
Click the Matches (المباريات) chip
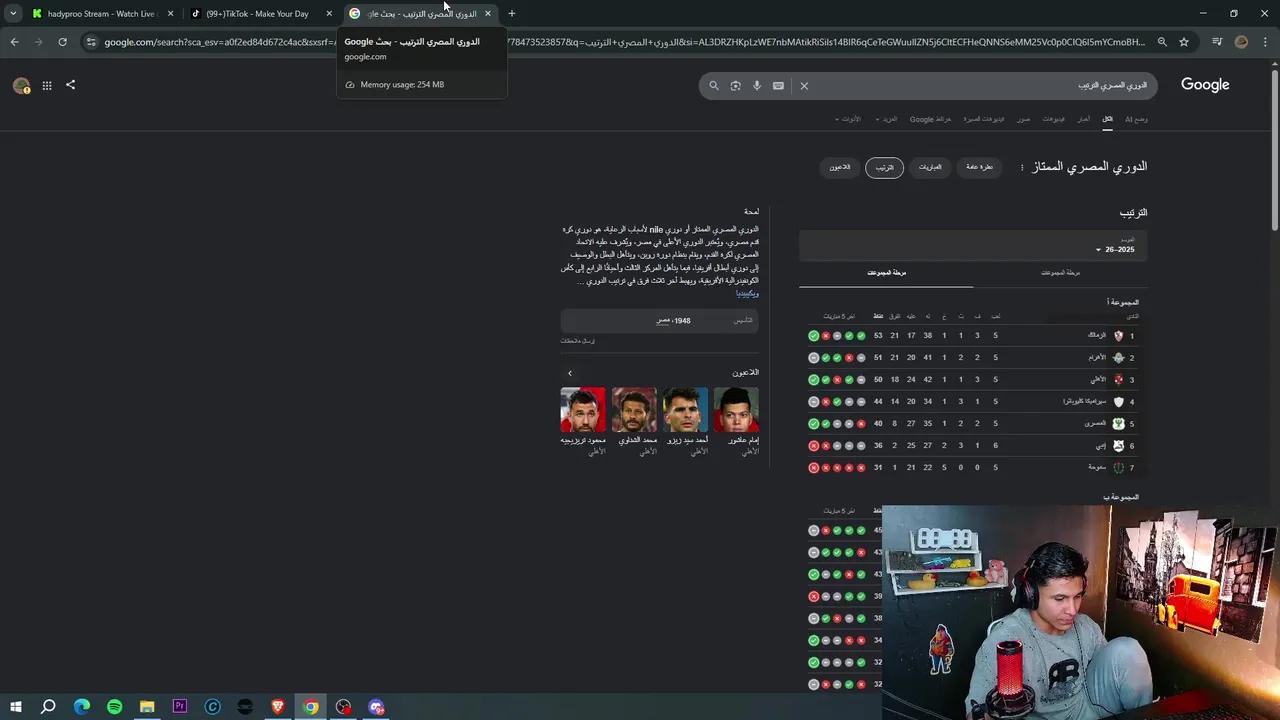click(x=930, y=167)
